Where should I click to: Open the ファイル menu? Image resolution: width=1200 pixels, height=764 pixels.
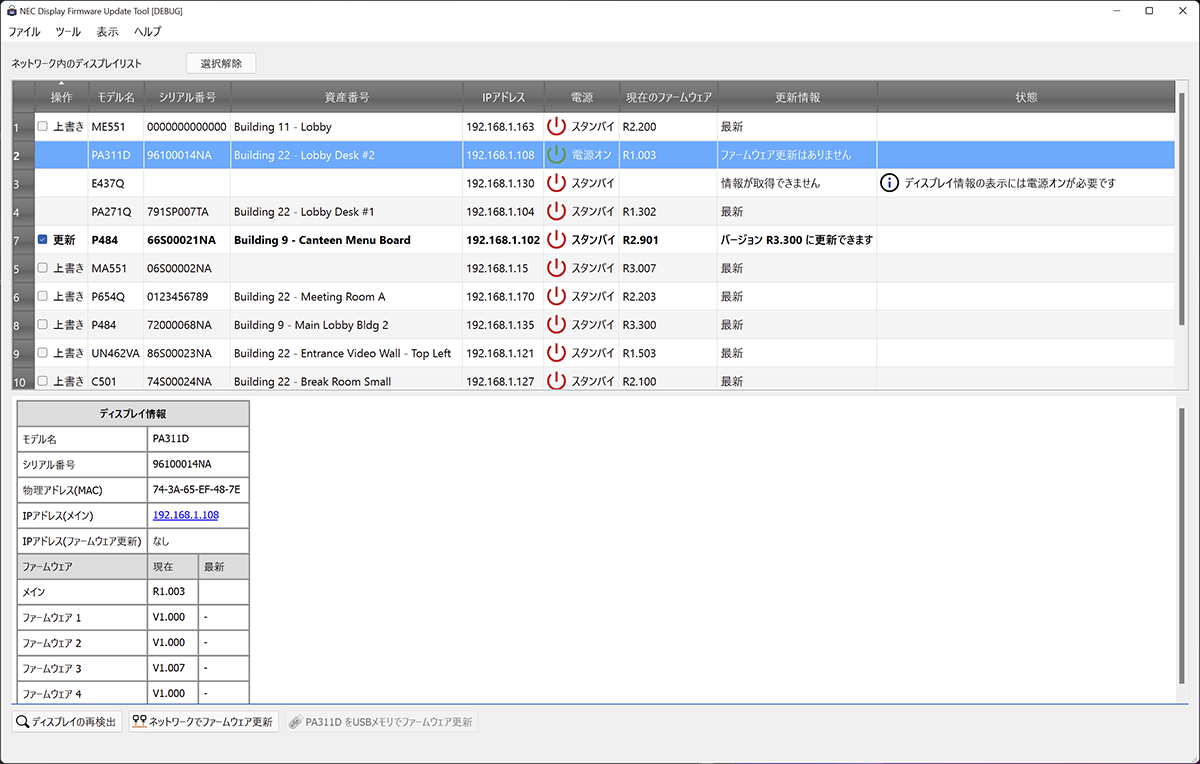[x=24, y=32]
